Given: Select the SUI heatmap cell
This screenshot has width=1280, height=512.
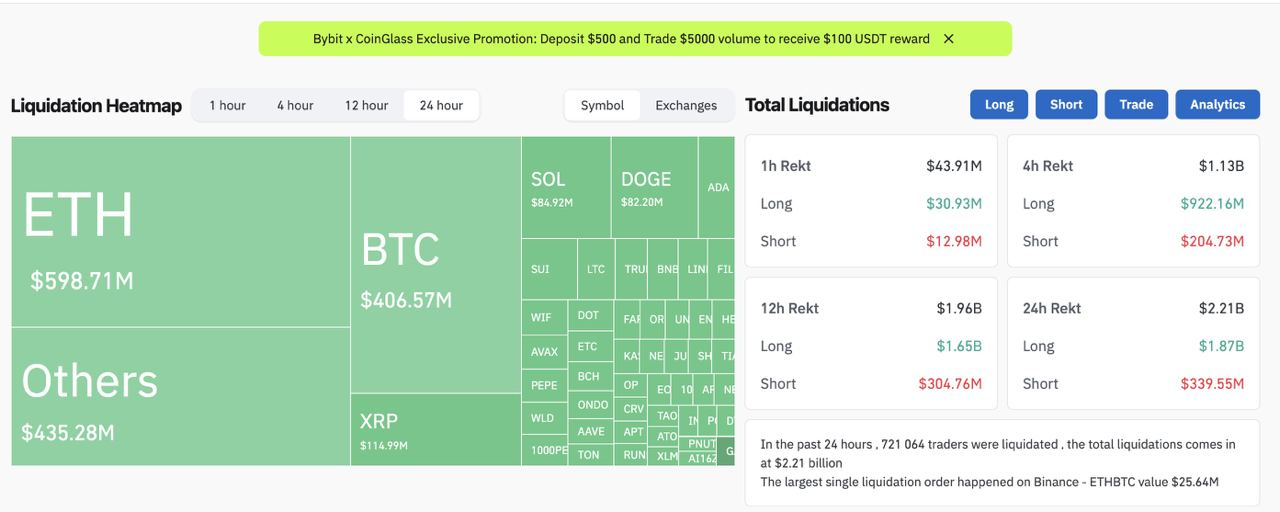Looking at the screenshot, I should point(548,269).
